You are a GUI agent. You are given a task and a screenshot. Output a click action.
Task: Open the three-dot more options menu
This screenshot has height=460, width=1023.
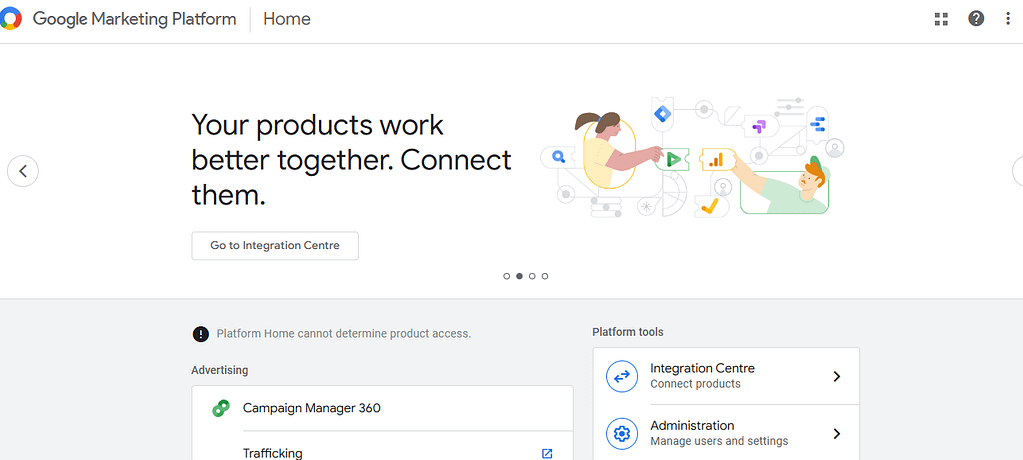click(x=1009, y=19)
